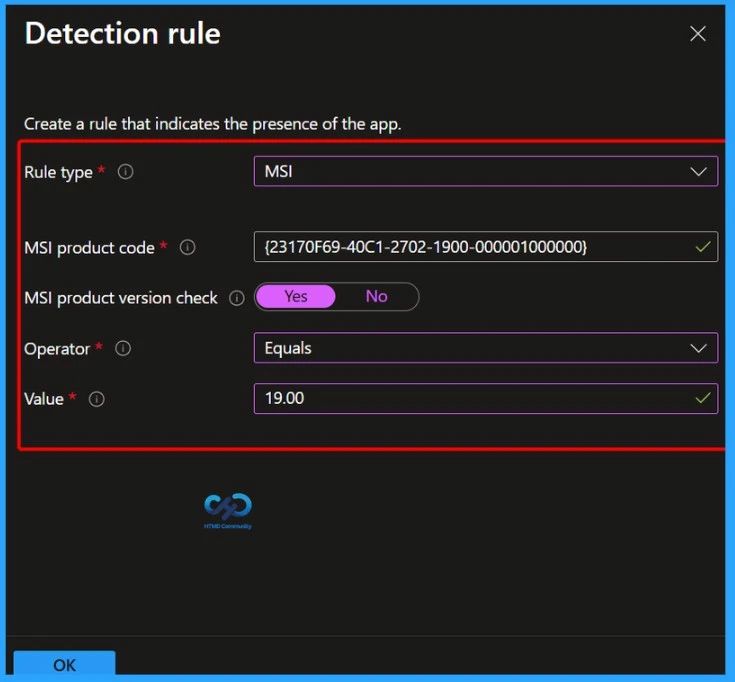Click the MSI product version check label

(121, 298)
